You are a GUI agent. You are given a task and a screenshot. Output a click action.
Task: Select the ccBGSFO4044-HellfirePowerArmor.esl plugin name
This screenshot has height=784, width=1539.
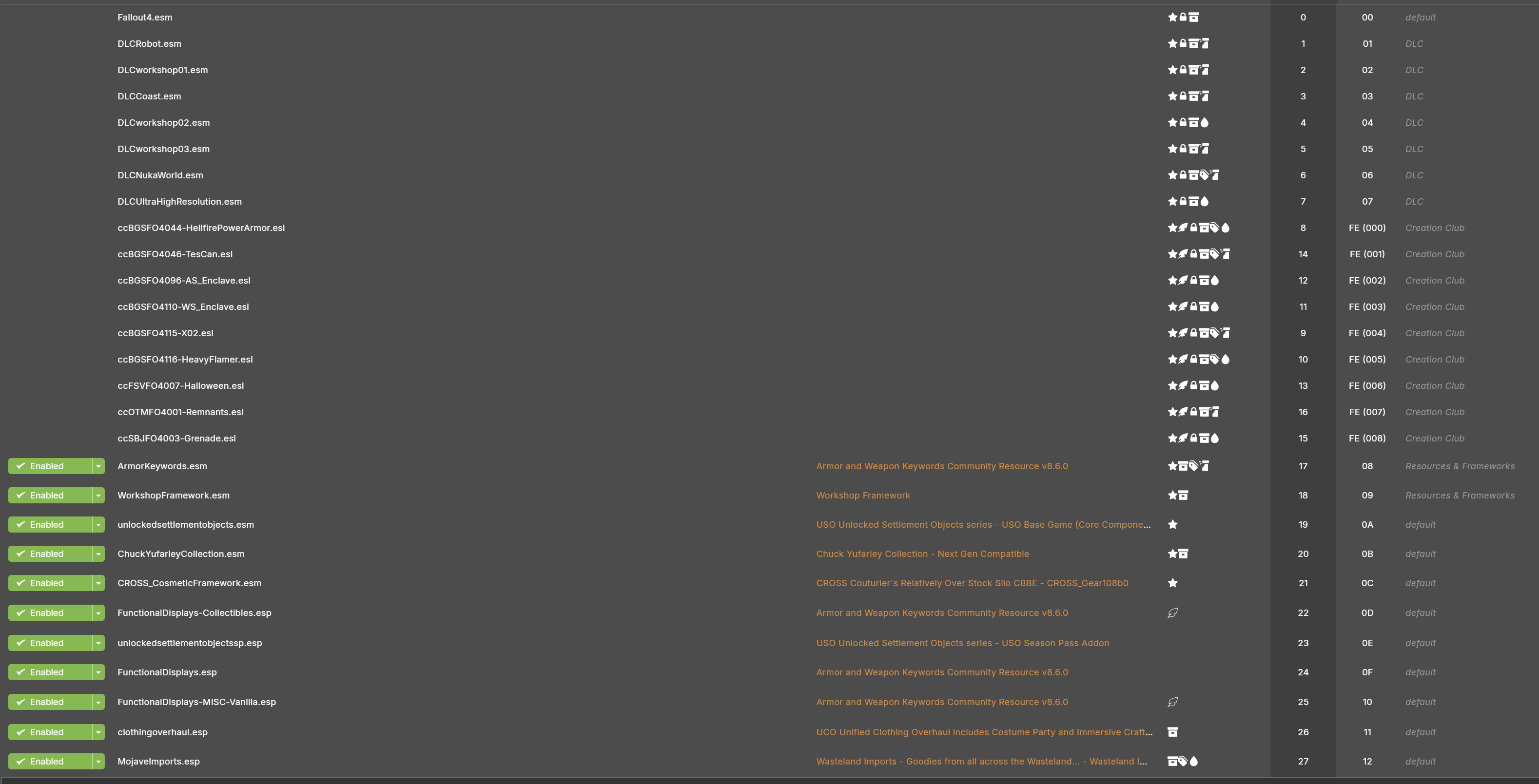click(x=201, y=228)
